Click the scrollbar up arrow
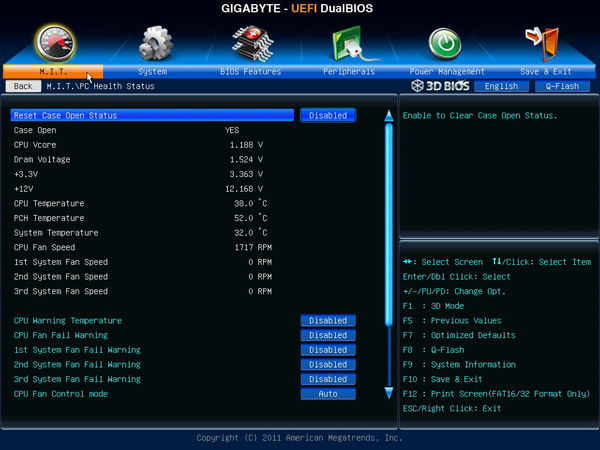 (x=389, y=116)
